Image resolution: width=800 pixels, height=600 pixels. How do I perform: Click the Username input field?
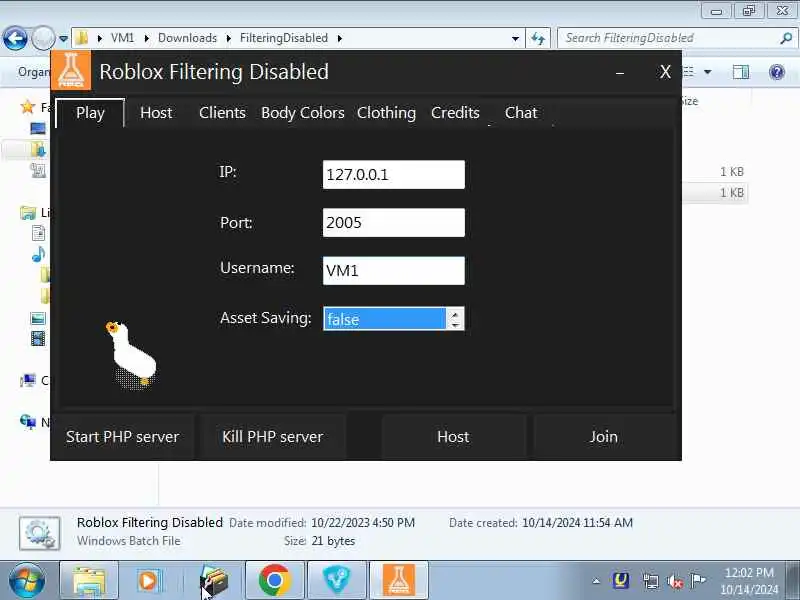(393, 270)
